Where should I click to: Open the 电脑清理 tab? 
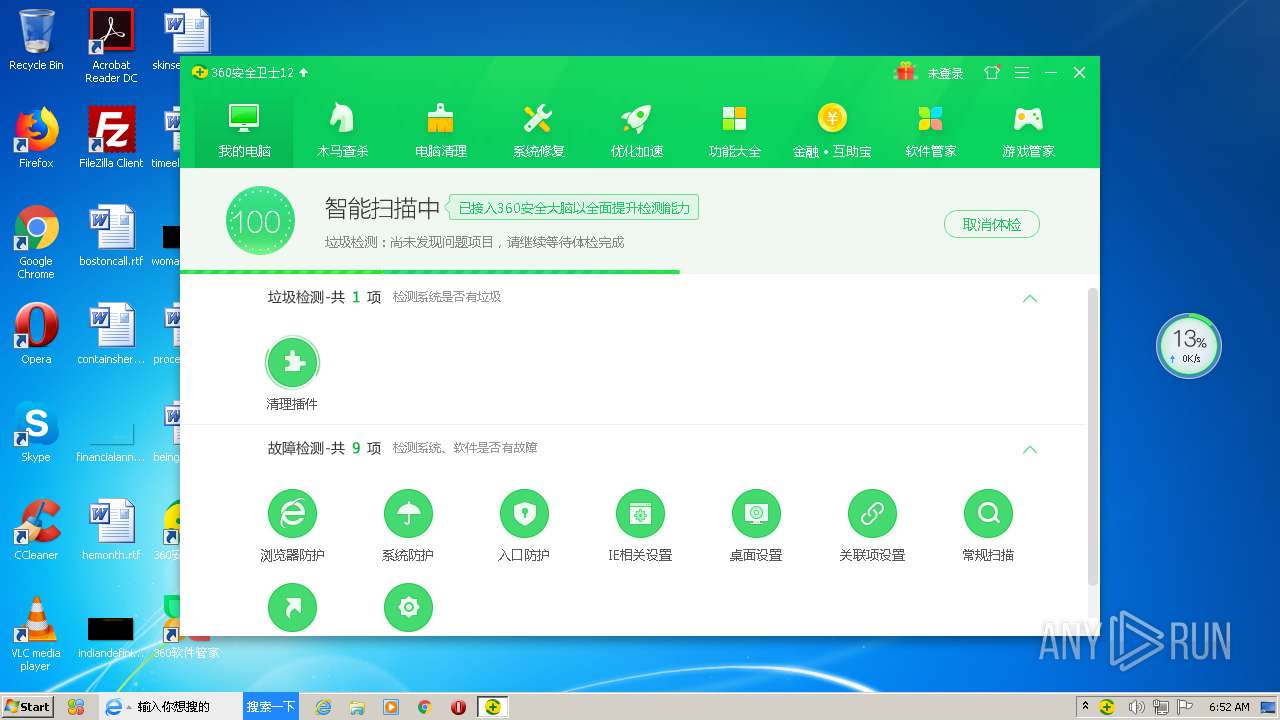[x=440, y=130]
